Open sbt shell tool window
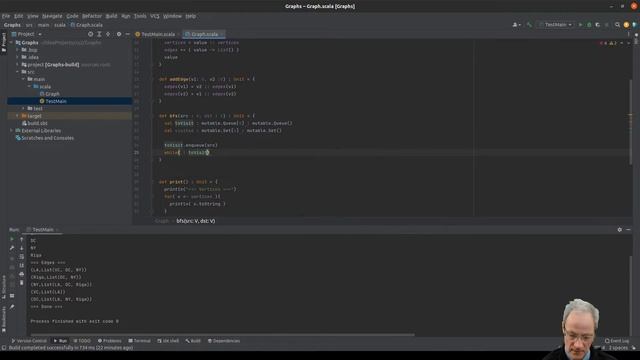 click(x=168, y=341)
